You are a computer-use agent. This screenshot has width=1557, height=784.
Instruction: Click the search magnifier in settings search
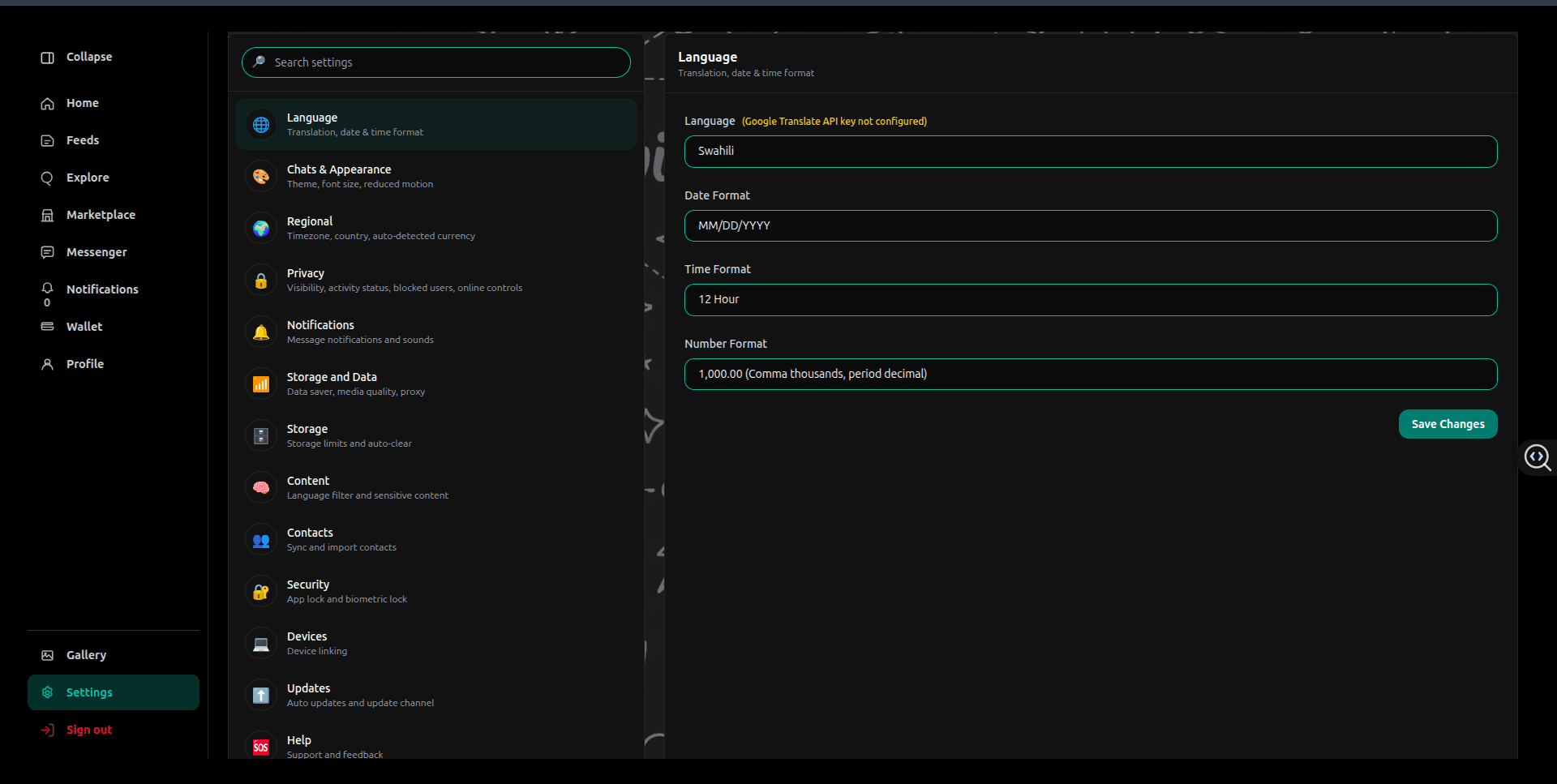[259, 62]
